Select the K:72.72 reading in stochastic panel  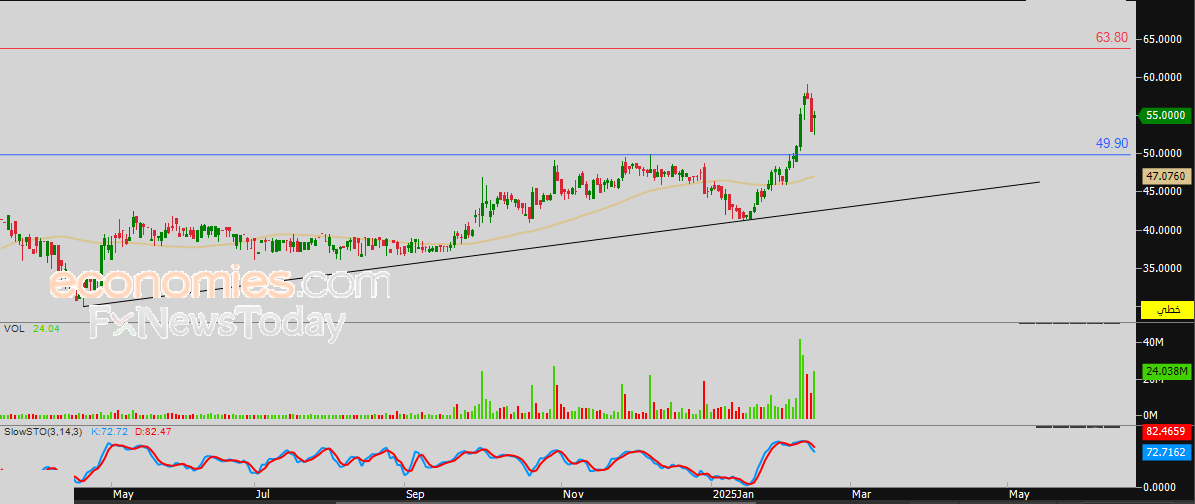111,431
